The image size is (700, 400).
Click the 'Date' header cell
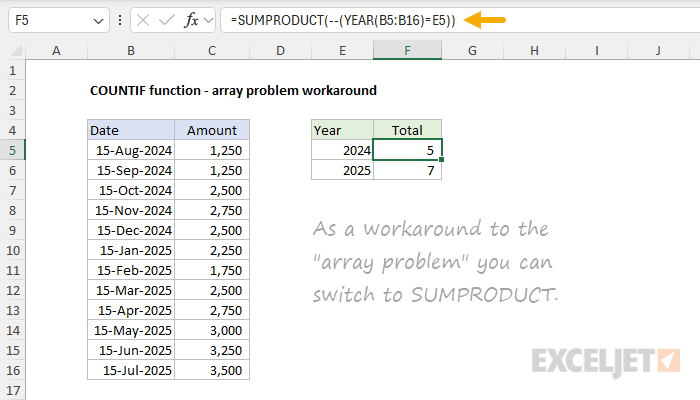tap(131, 130)
